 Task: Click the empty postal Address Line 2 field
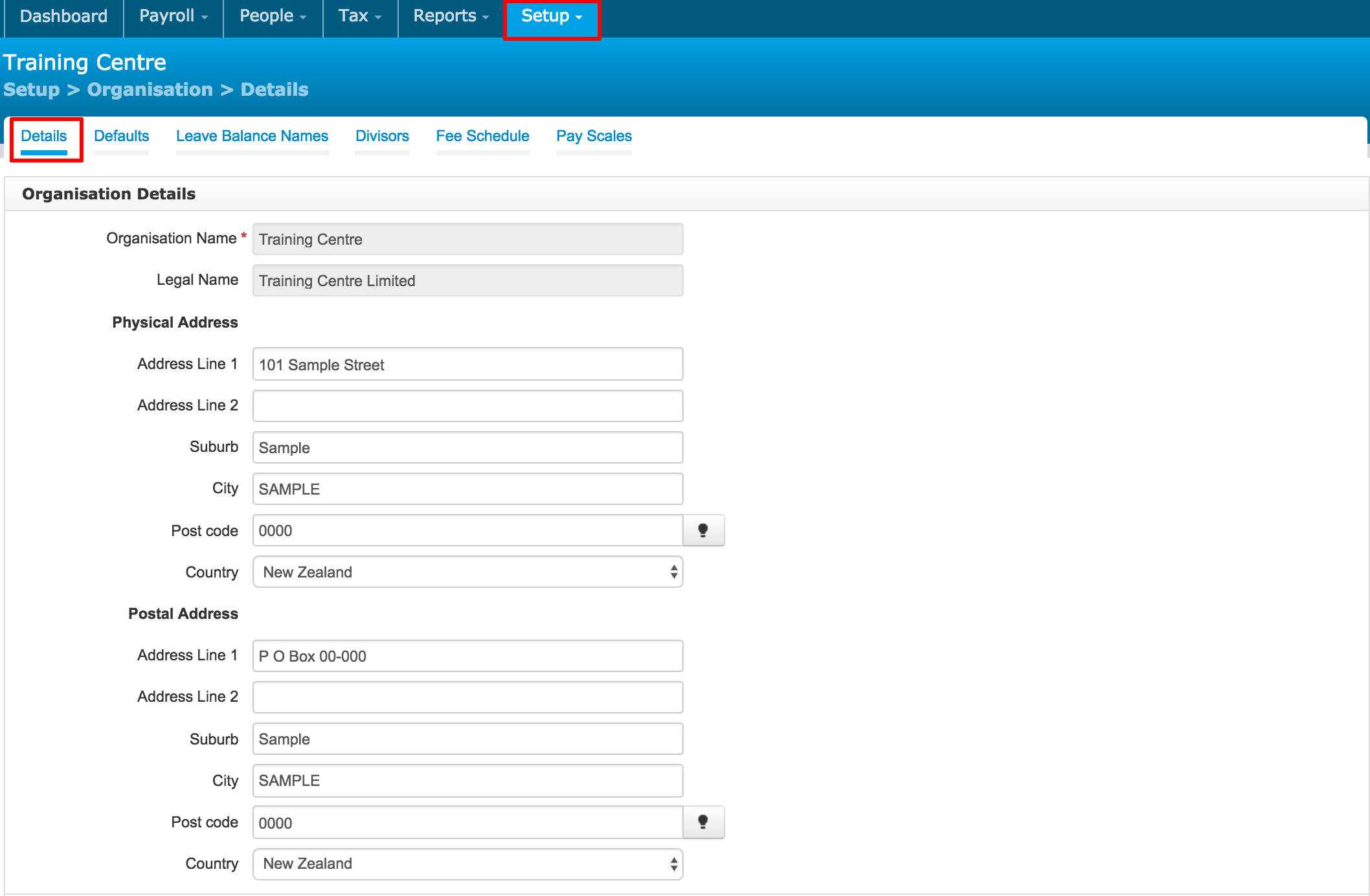point(467,697)
